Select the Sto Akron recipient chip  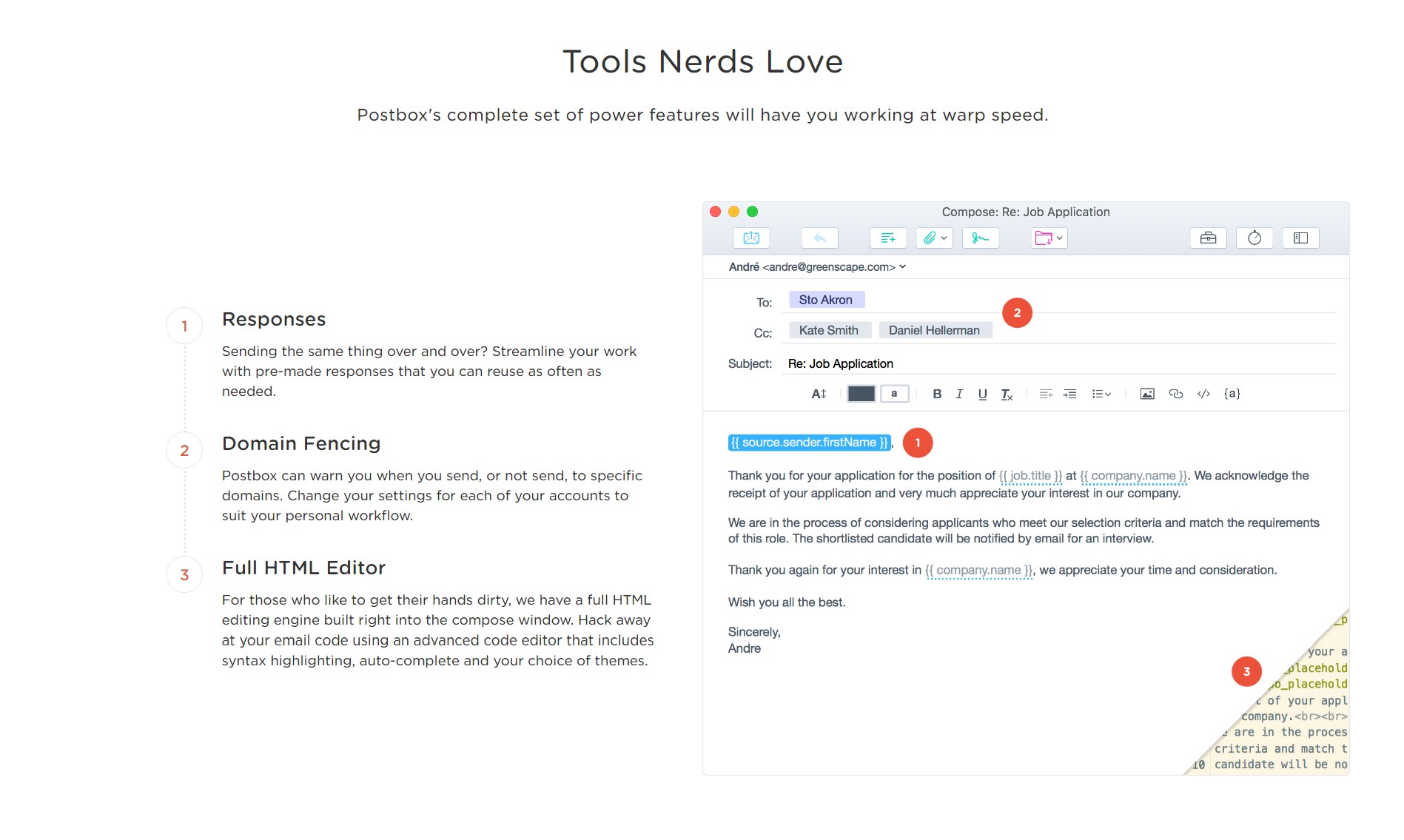point(825,300)
